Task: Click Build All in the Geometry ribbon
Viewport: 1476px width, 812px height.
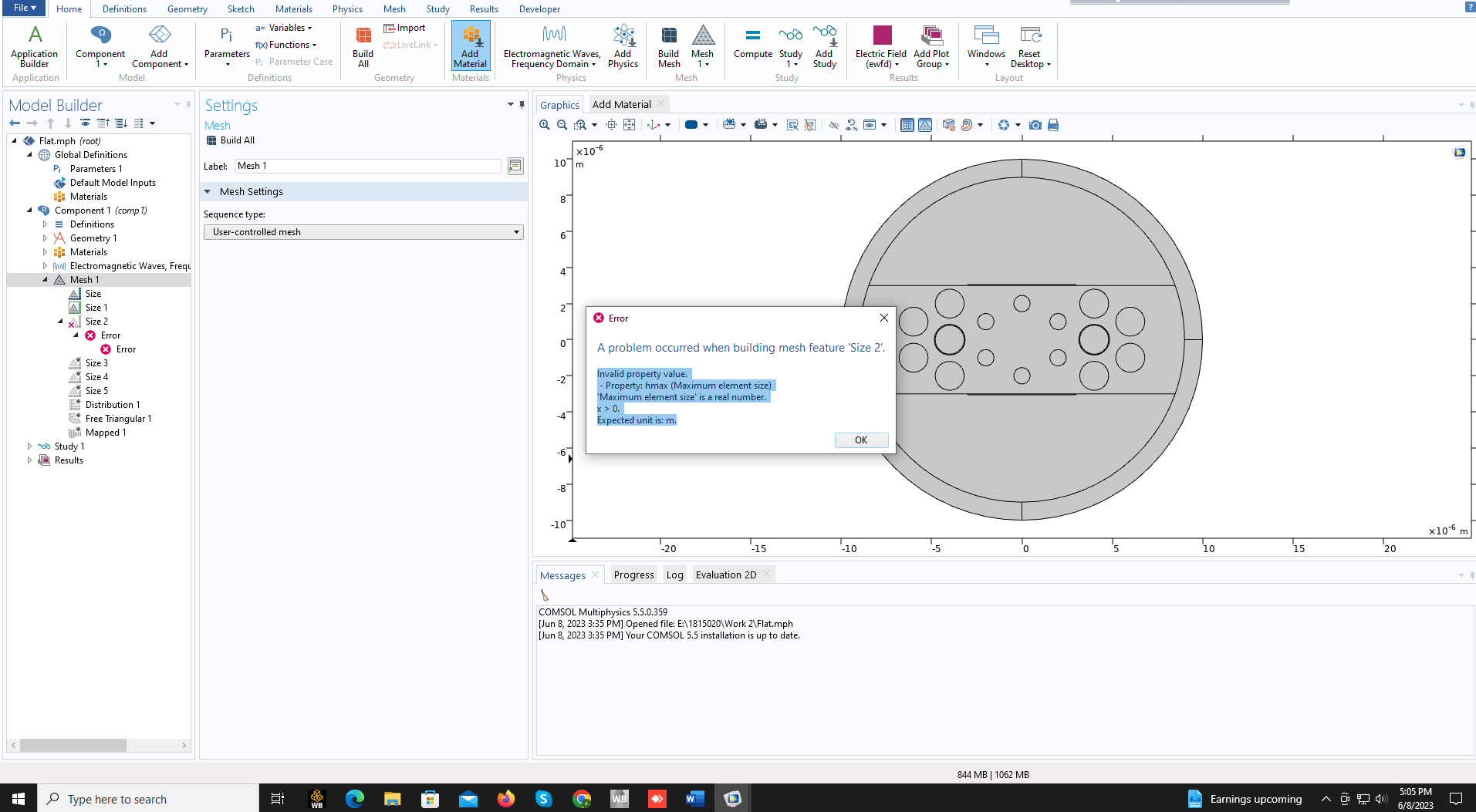Action: [363, 46]
